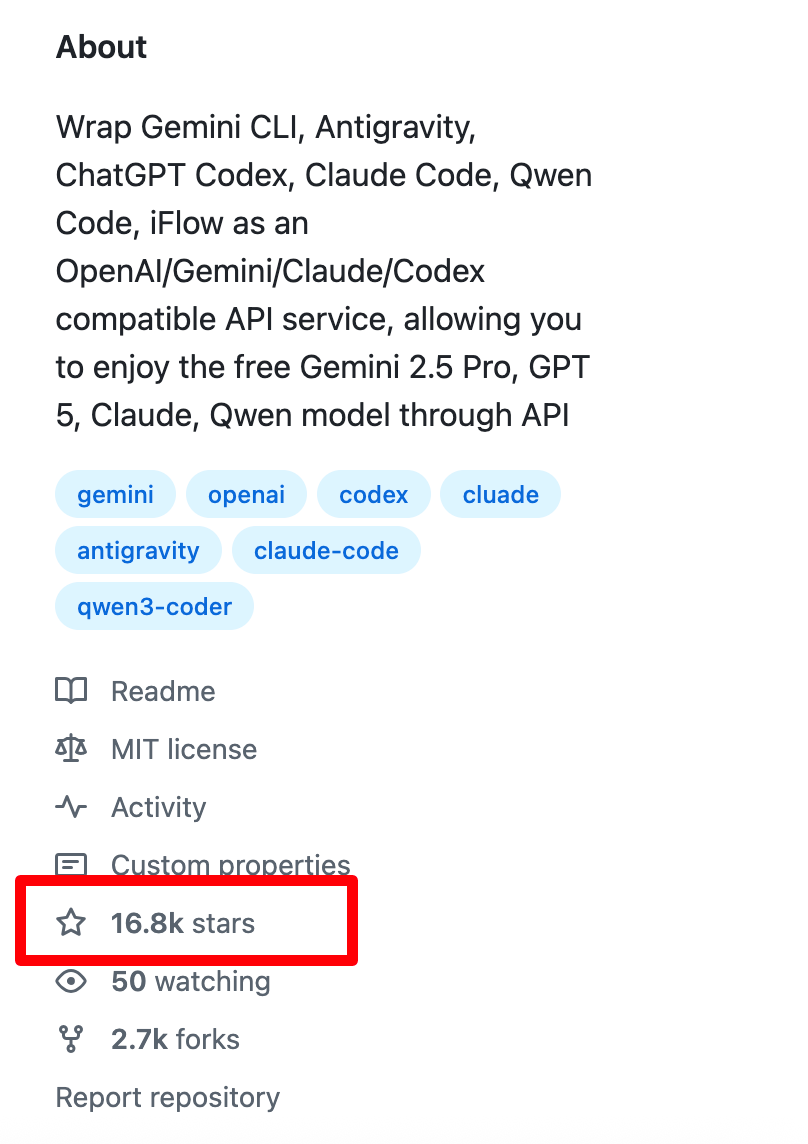Click the qwen3-coder topic tag
The height and width of the screenshot is (1144, 808).
pyautogui.click(x=154, y=607)
